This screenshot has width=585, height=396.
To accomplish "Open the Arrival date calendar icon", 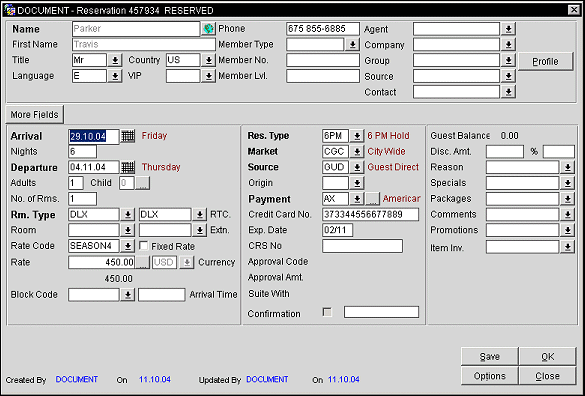I will pyautogui.click(x=128, y=136).
